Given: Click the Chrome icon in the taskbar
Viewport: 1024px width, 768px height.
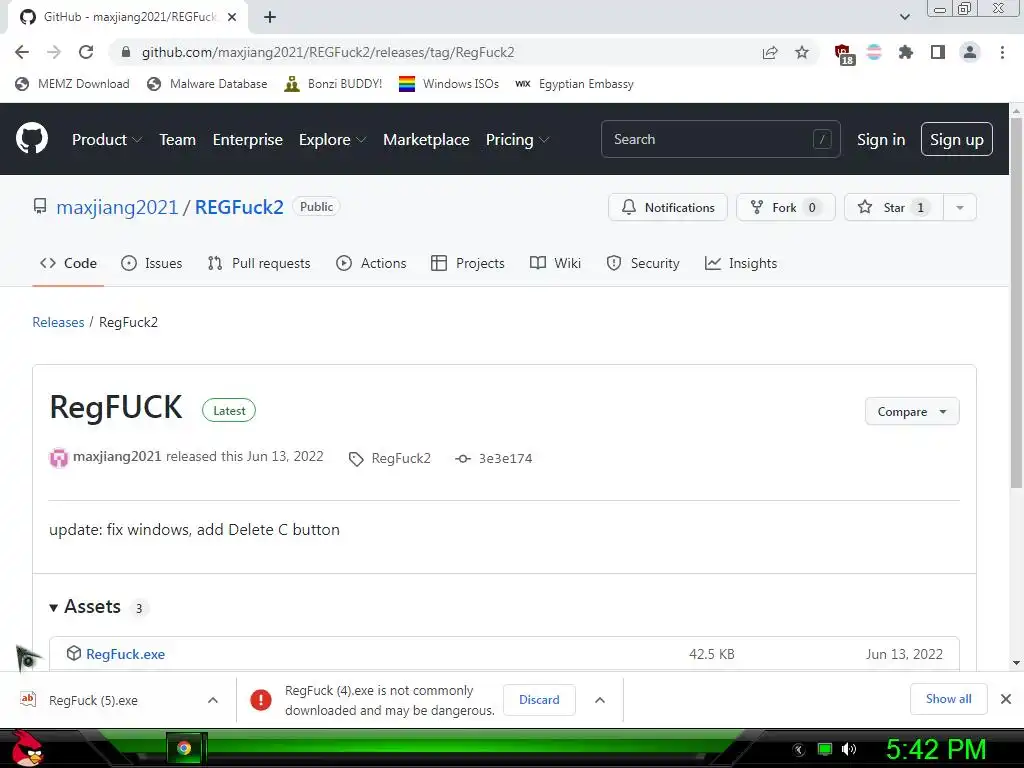Looking at the screenshot, I should click(x=185, y=748).
